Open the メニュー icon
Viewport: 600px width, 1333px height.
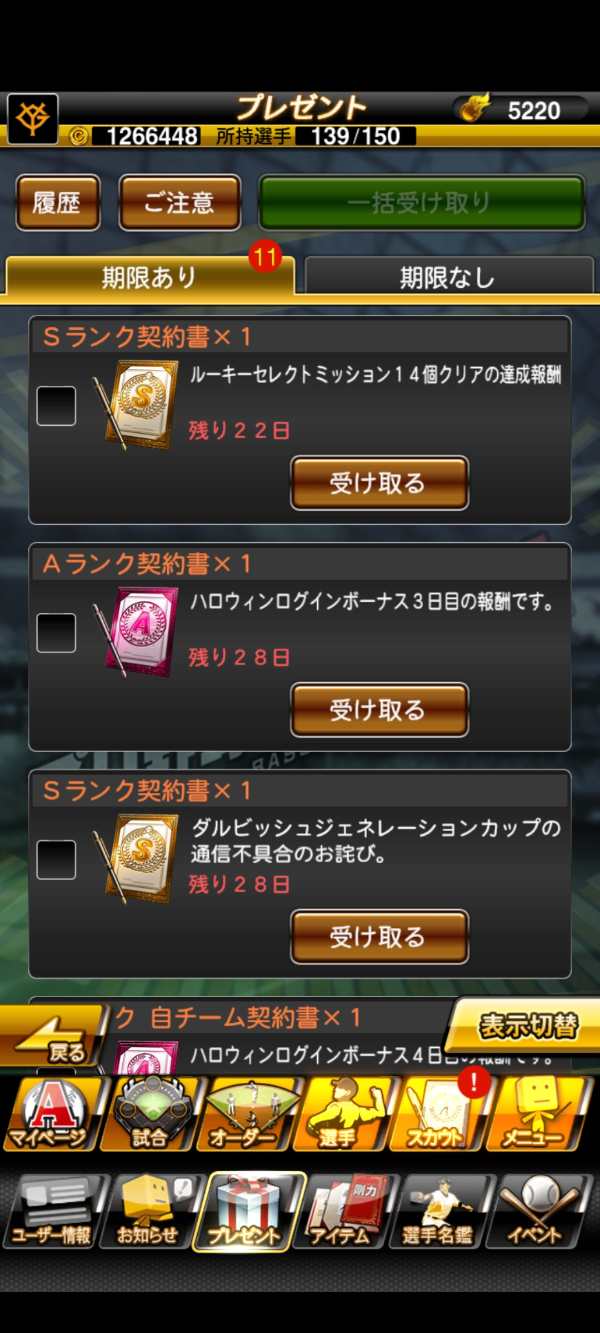pyautogui.click(x=539, y=1114)
